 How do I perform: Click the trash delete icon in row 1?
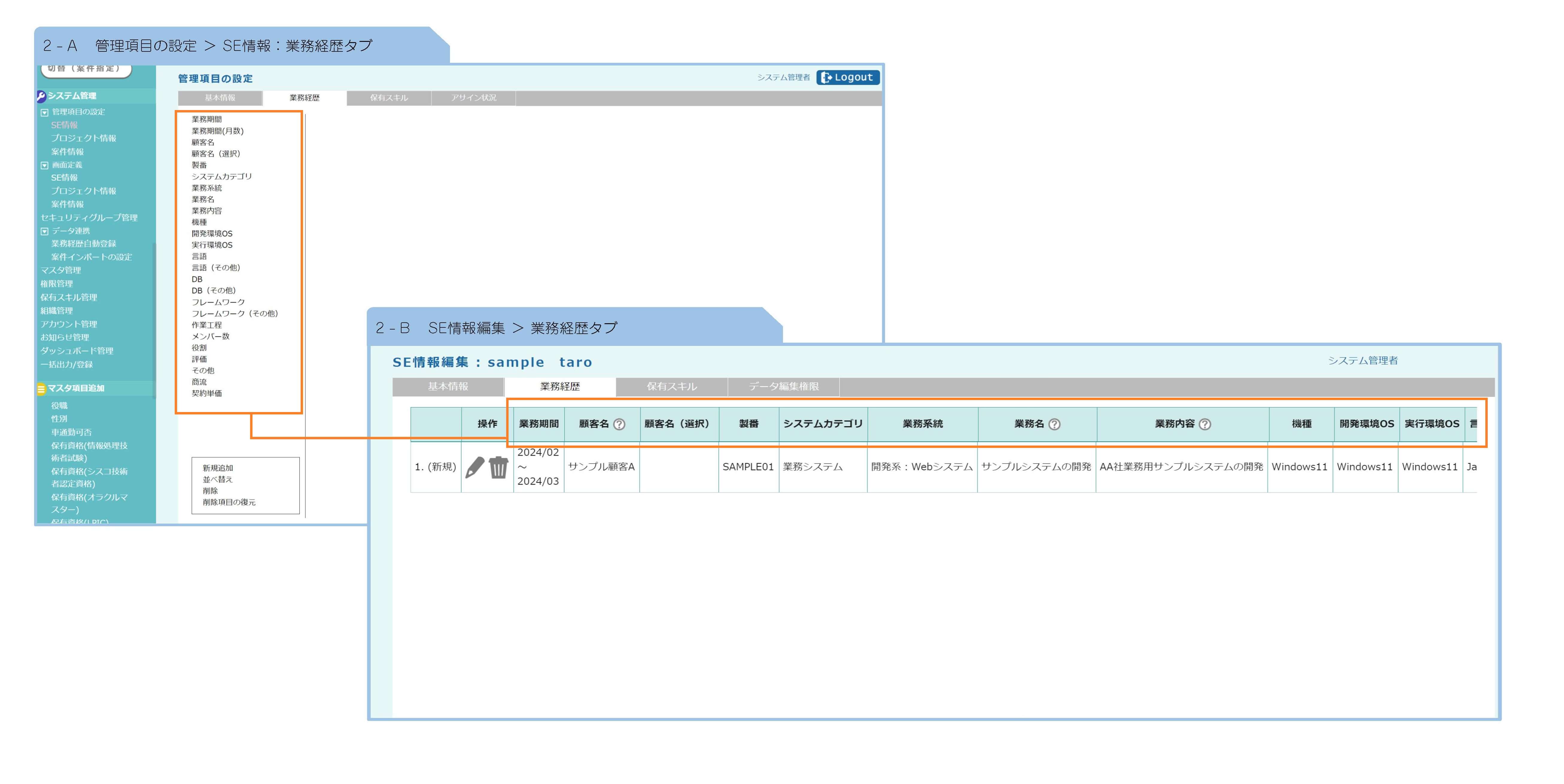(x=498, y=467)
